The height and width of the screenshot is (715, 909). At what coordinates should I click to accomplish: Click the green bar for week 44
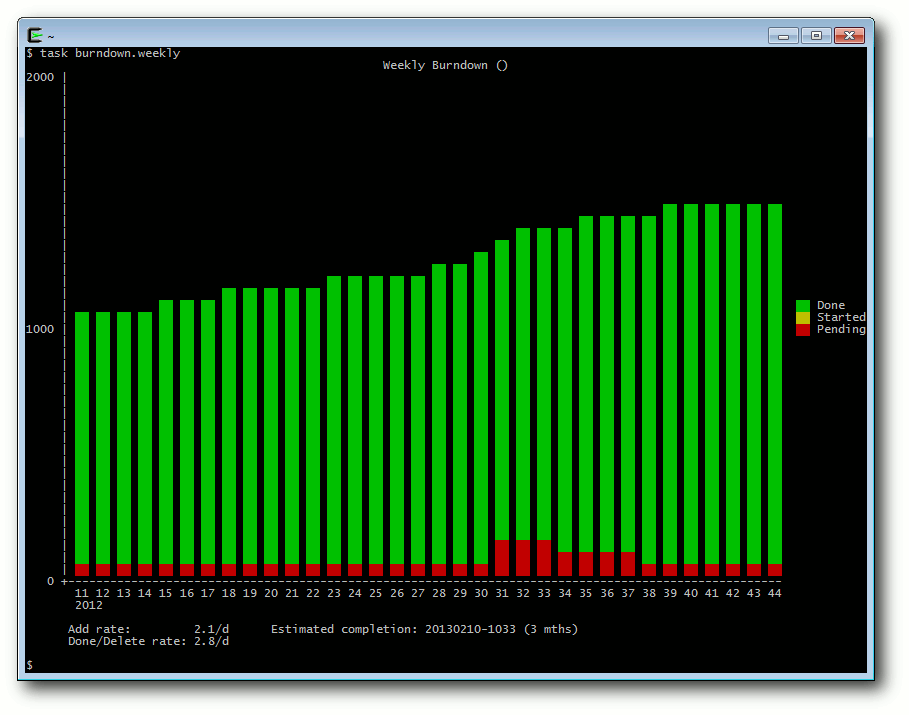click(775, 384)
